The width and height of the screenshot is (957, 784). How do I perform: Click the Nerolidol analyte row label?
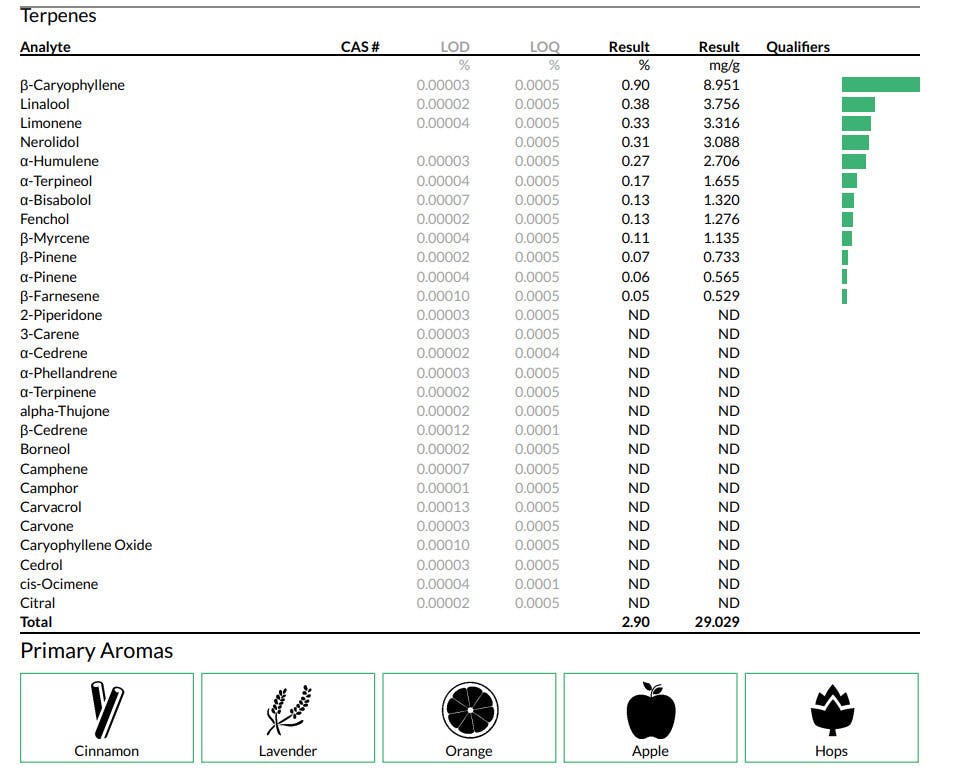click(x=49, y=142)
